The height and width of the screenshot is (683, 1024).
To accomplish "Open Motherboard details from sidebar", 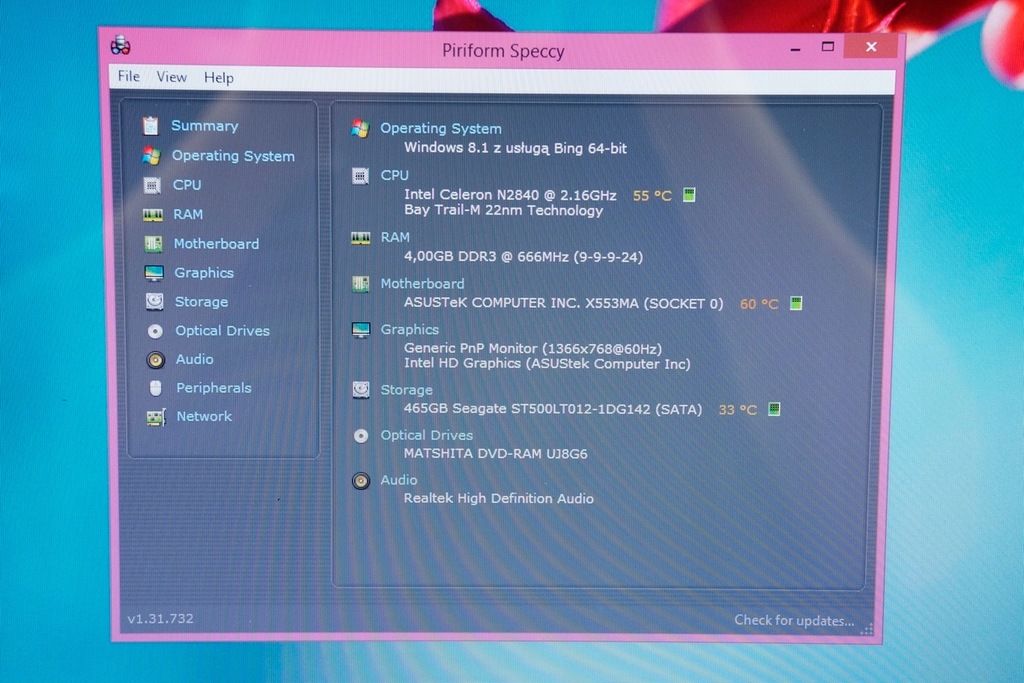I will tap(216, 244).
